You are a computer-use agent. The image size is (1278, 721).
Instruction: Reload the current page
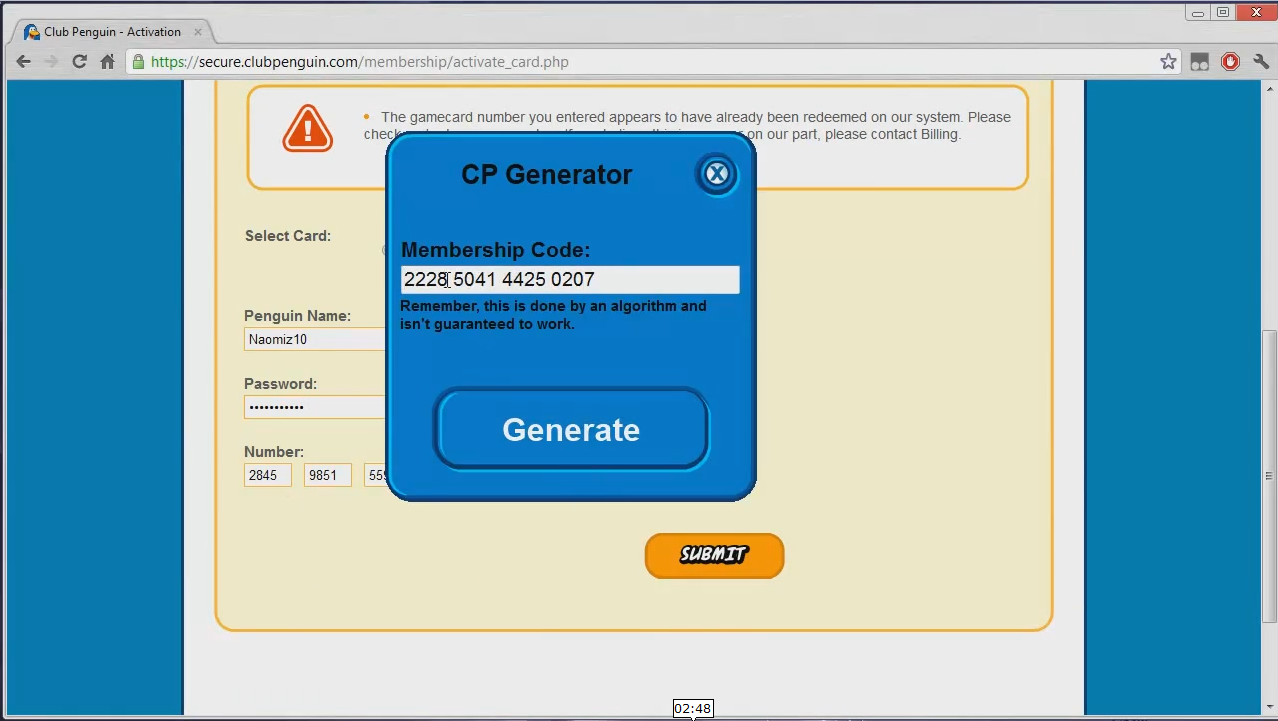click(79, 62)
